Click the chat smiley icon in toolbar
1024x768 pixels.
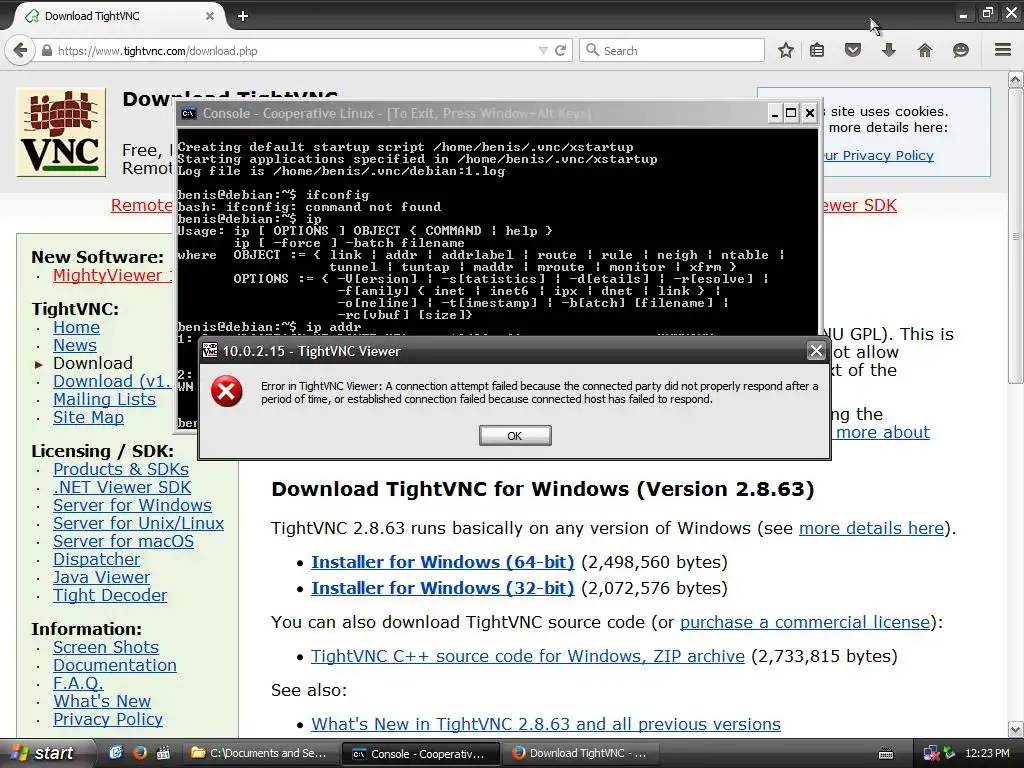tap(961, 50)
